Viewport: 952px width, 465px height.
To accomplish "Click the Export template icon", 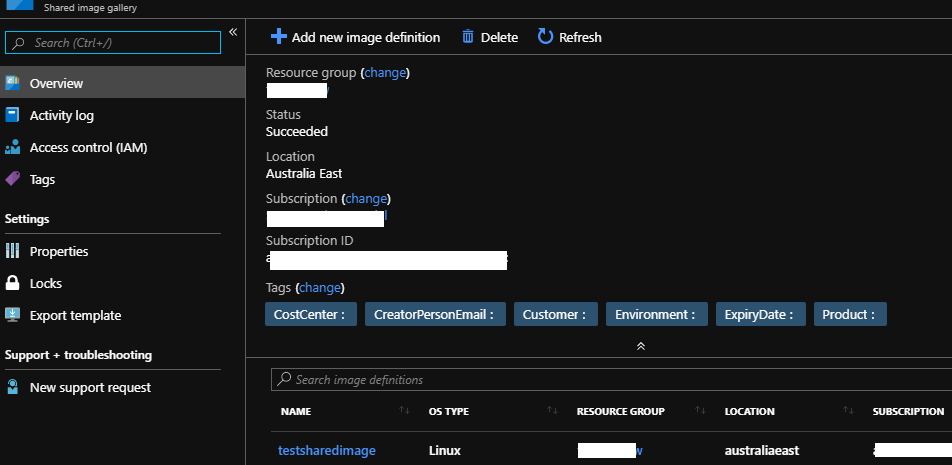I will (13, 315).
